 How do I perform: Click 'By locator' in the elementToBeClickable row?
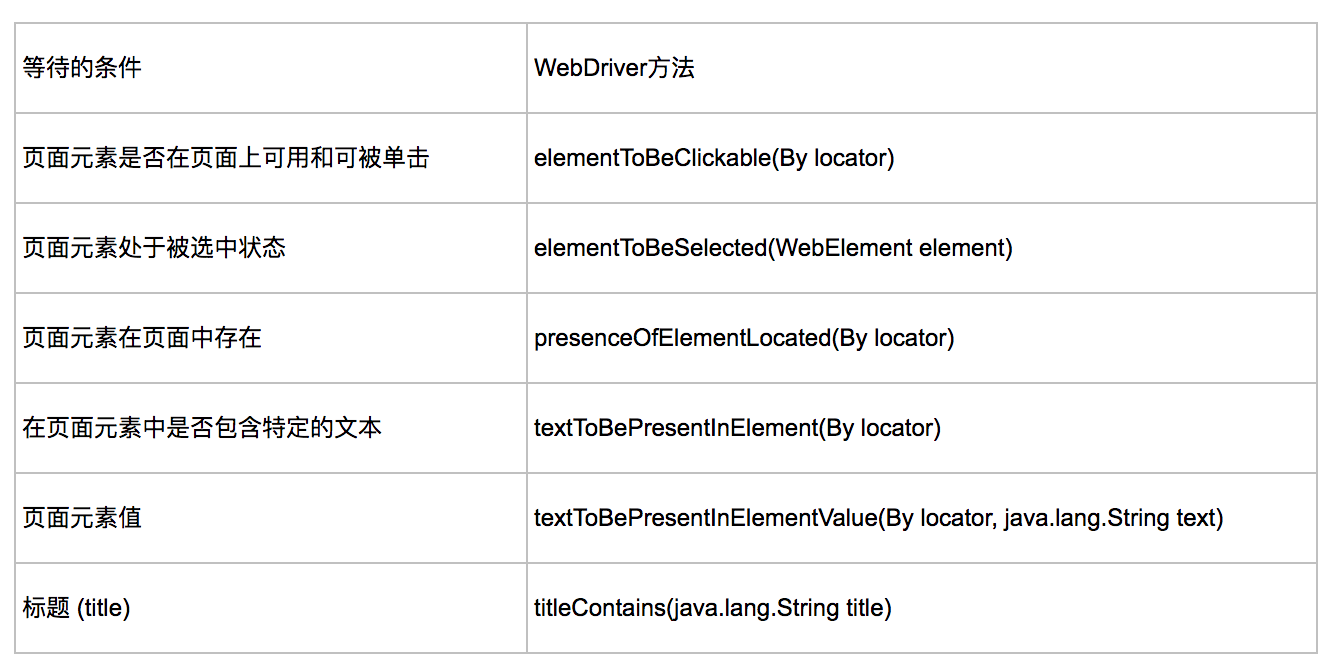click(x=833, y=158)
